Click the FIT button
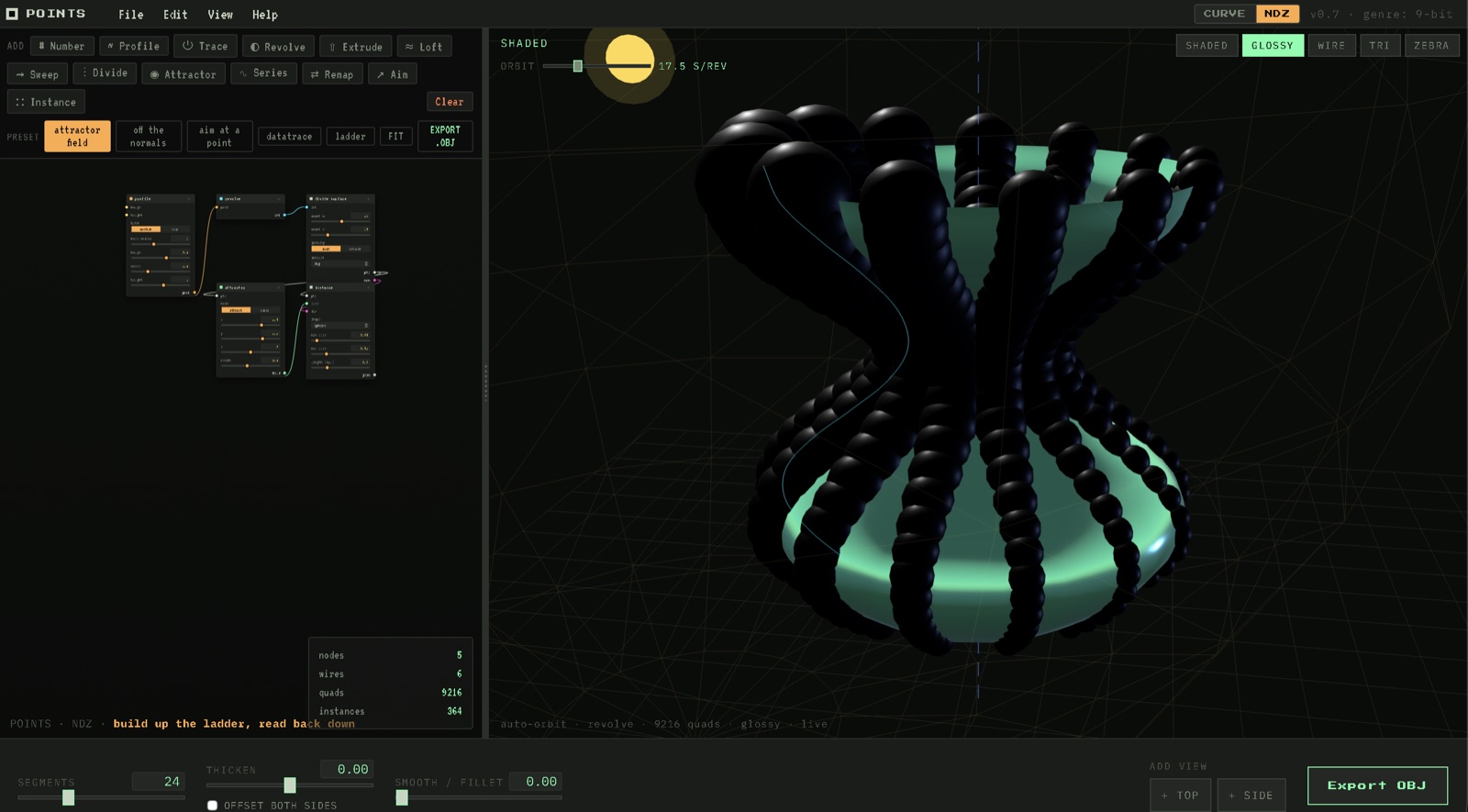 click(395, 136)
